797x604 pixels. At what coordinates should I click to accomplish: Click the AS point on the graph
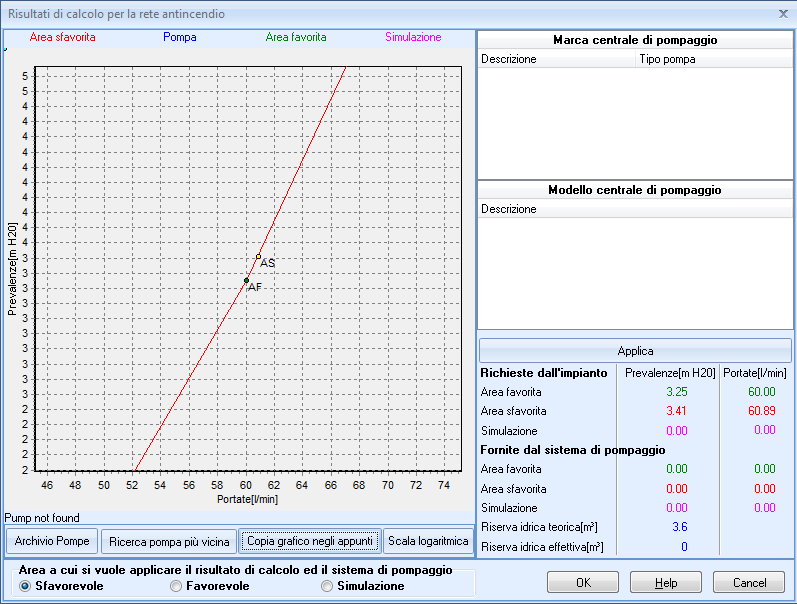[258, 257]
